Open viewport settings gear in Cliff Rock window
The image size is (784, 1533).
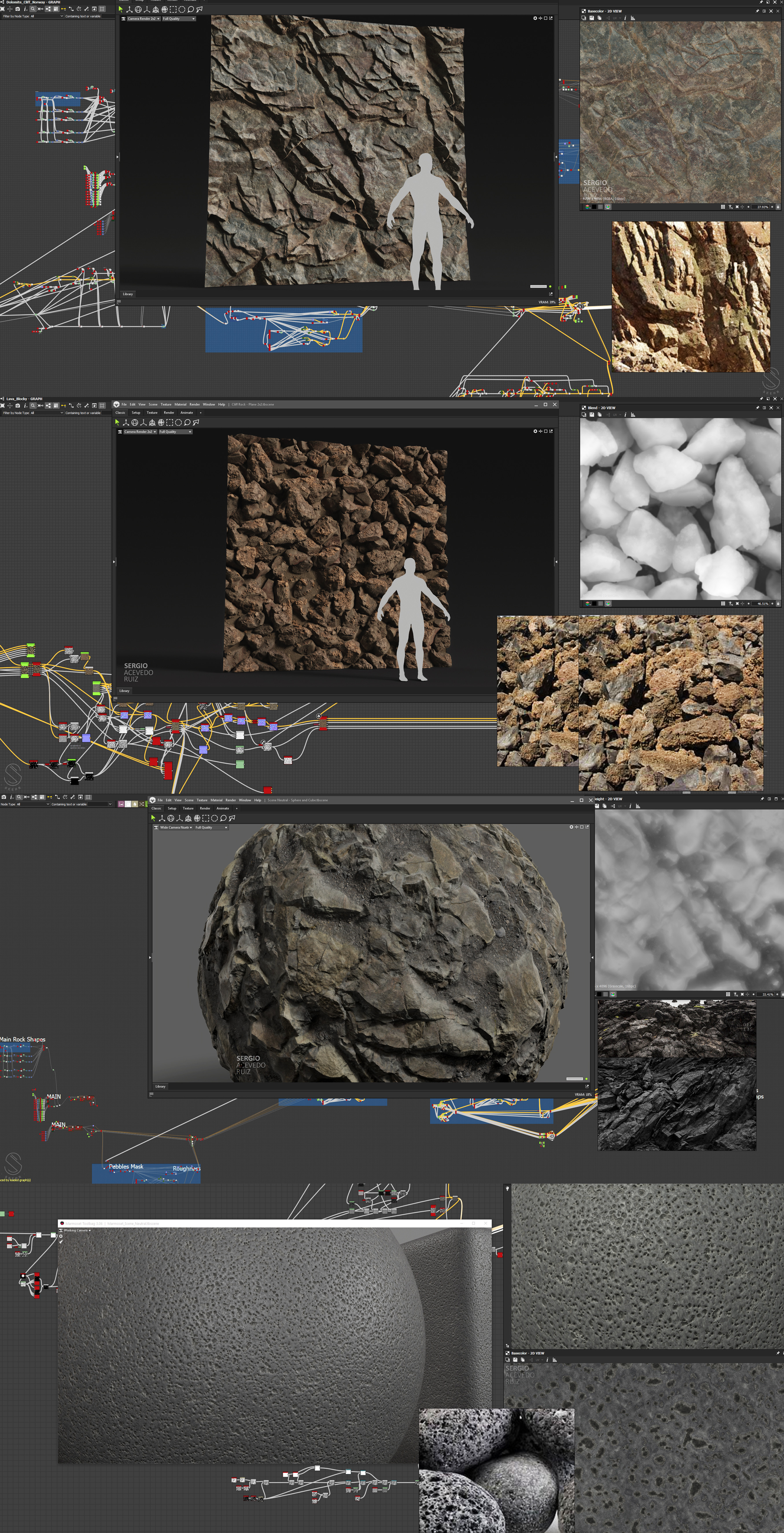click(535, 431)
